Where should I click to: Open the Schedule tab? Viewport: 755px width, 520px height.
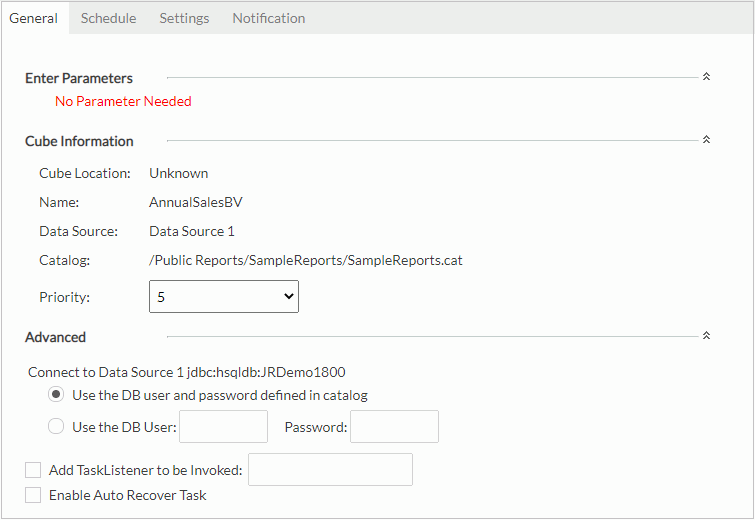click(x=108, y=18)
